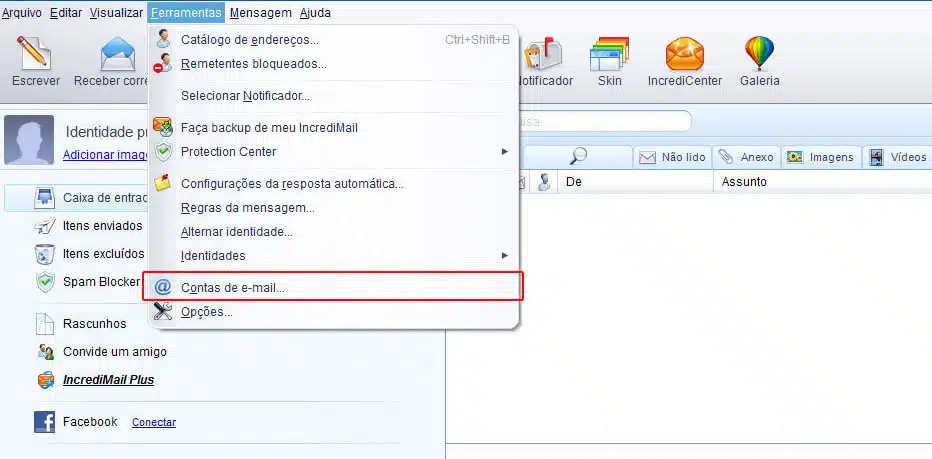Open IncrediCenter from the toolbar

[x=684, y=54]
